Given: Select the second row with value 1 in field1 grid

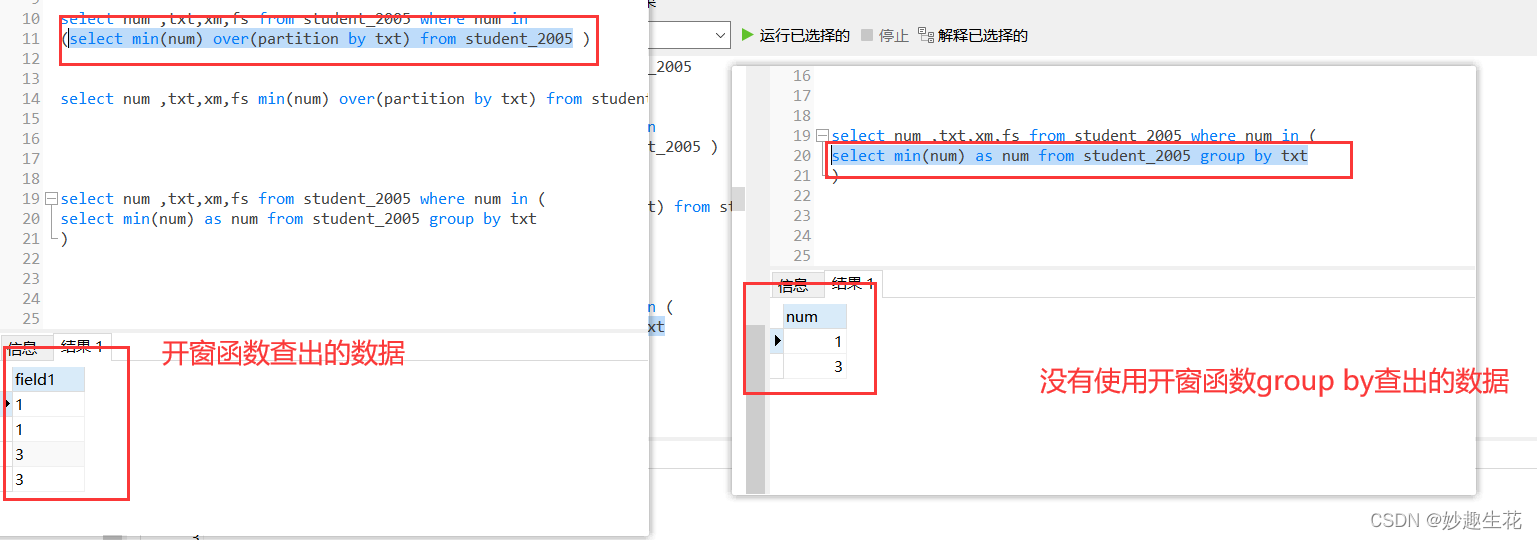Looking at the screenshot, I should tap(48, 430).
